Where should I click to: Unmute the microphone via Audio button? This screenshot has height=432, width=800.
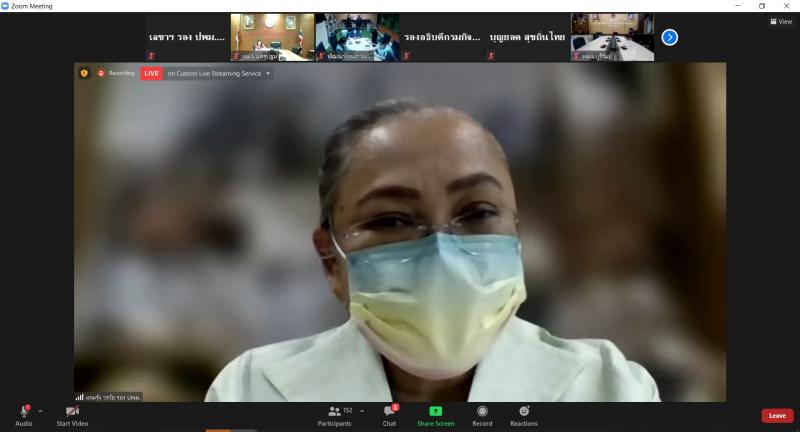(24, 415)
